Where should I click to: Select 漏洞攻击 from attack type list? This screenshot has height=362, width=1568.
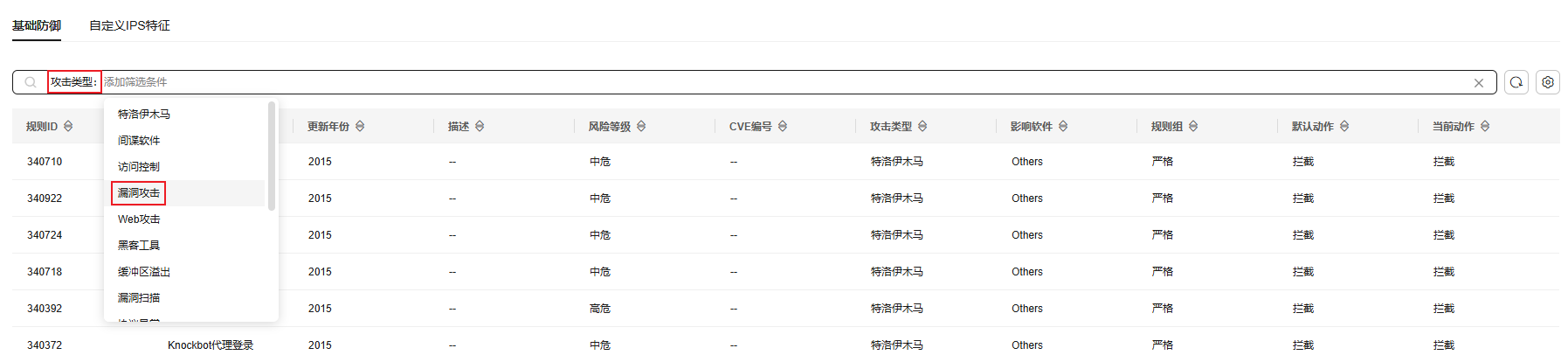(x=139, y=193)
